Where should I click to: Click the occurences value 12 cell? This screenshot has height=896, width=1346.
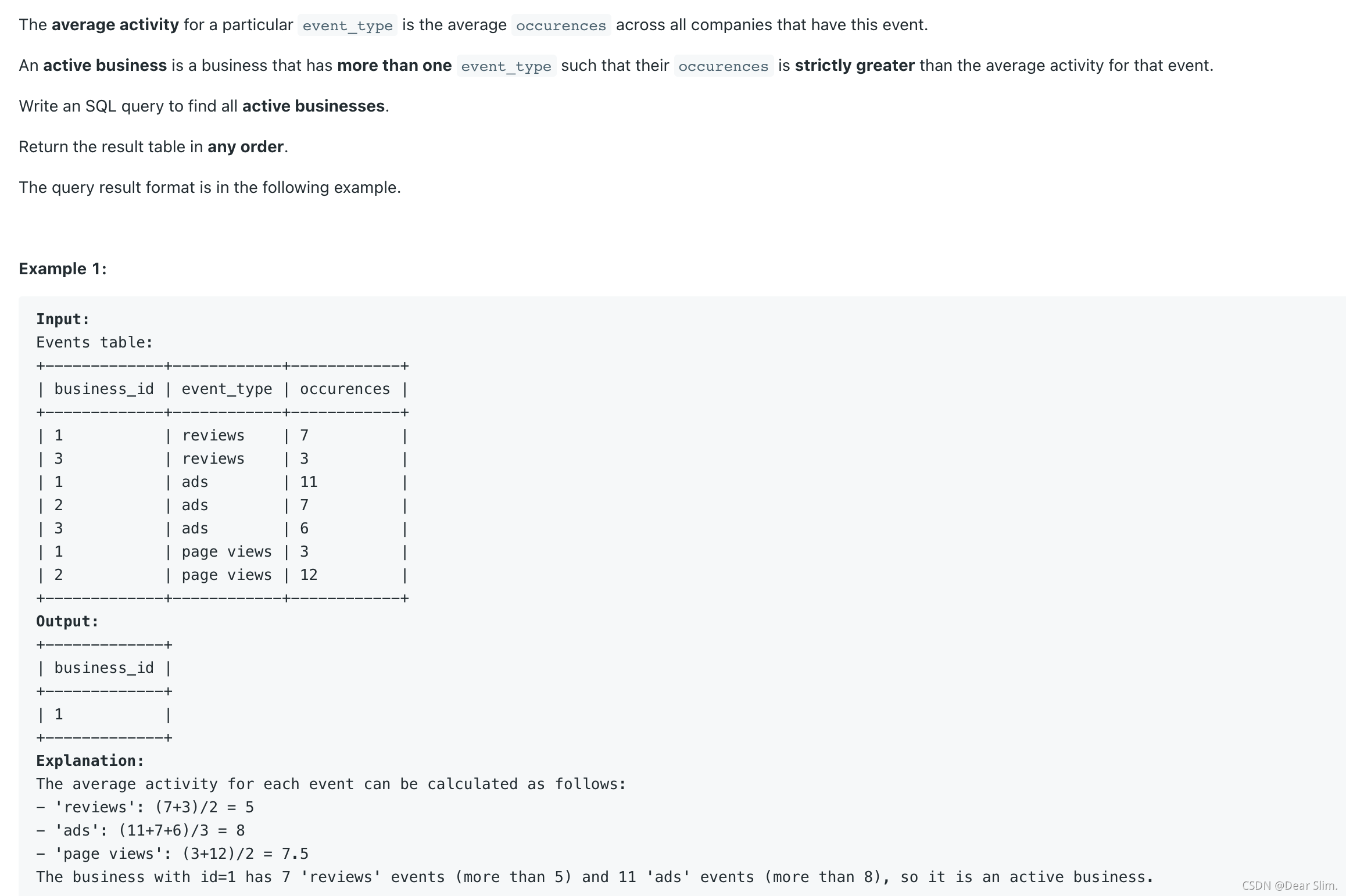click(309, 575)
